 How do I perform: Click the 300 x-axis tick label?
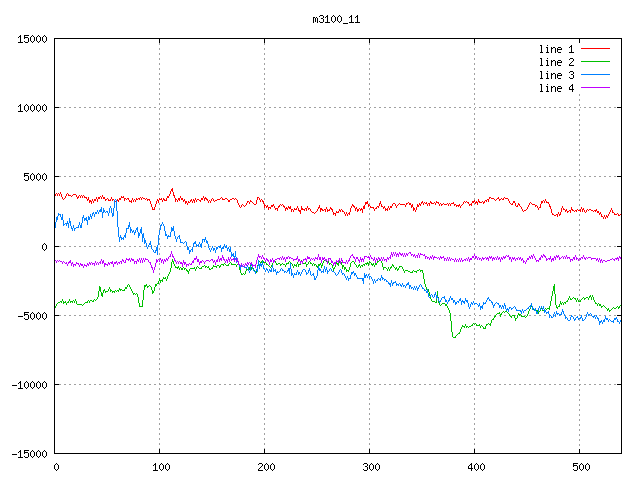click(x=370, y=466)
